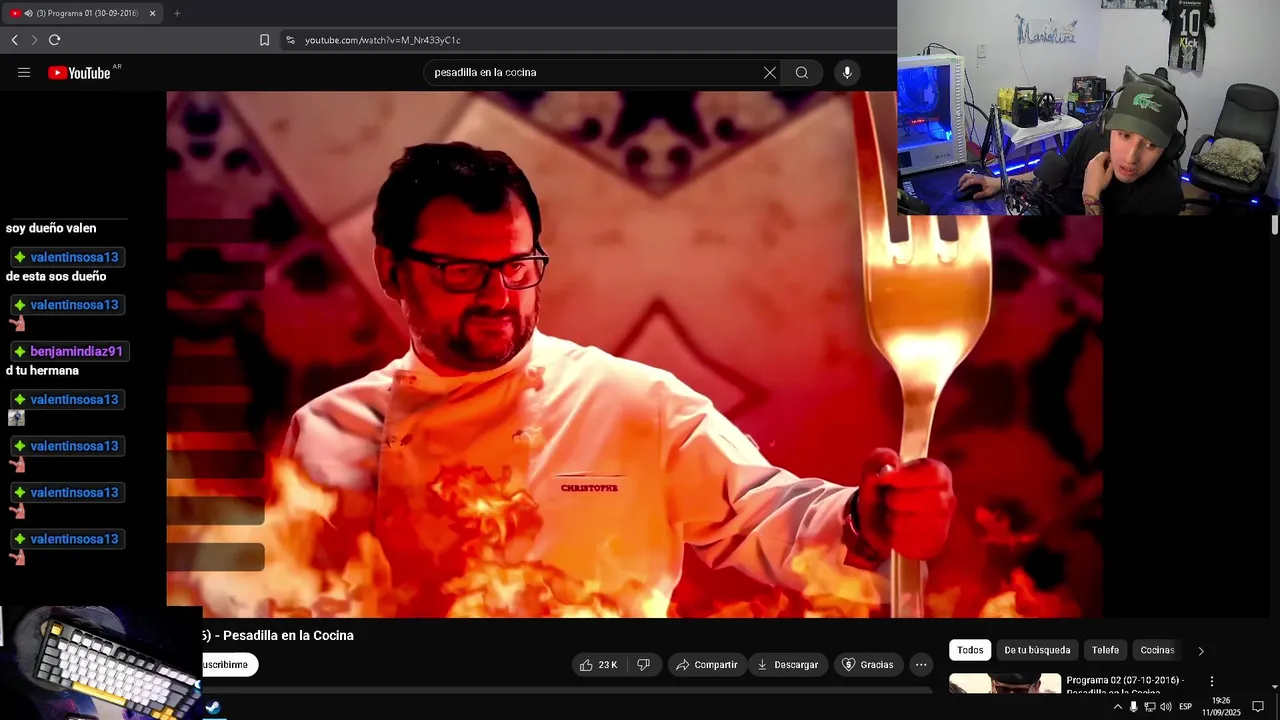Go to the YouTube home logo
The image size is (1280, 720).
point(79,72)
